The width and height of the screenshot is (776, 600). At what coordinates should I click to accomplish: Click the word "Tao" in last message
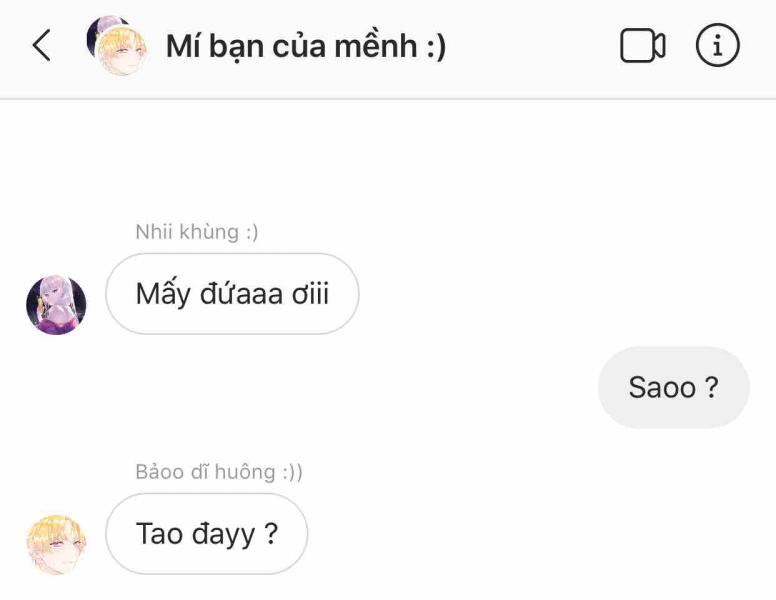click(159, 534)
